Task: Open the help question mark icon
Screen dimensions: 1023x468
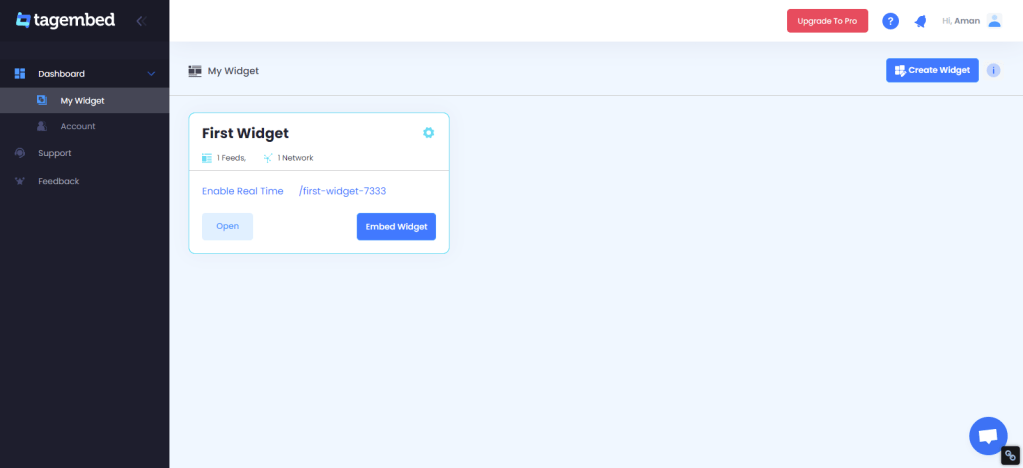Action: [x=890, y=21]
